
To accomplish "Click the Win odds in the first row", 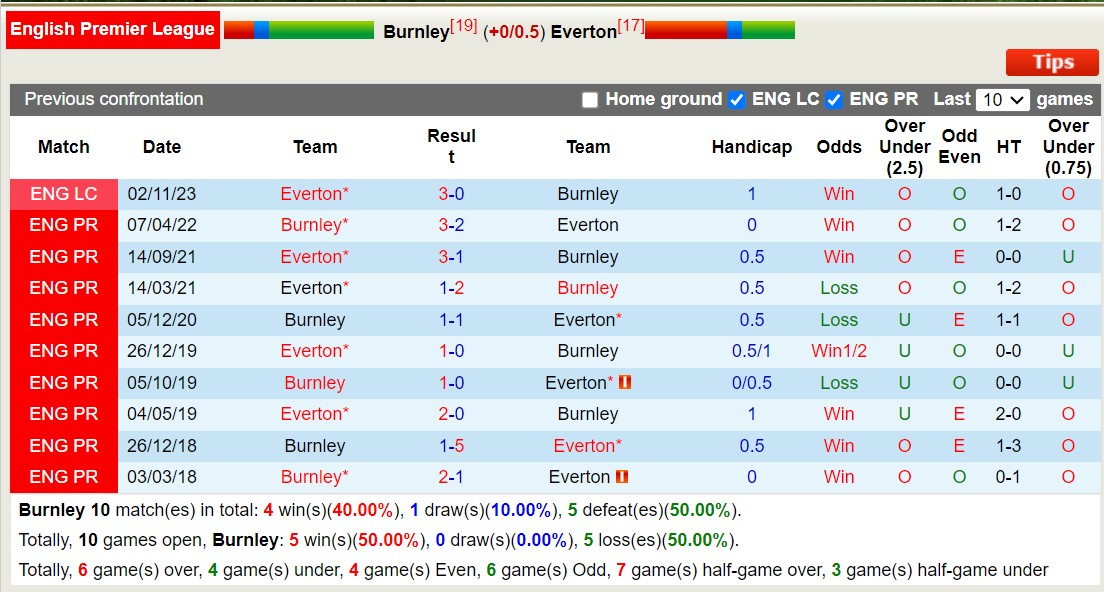I will coord(838,193).
